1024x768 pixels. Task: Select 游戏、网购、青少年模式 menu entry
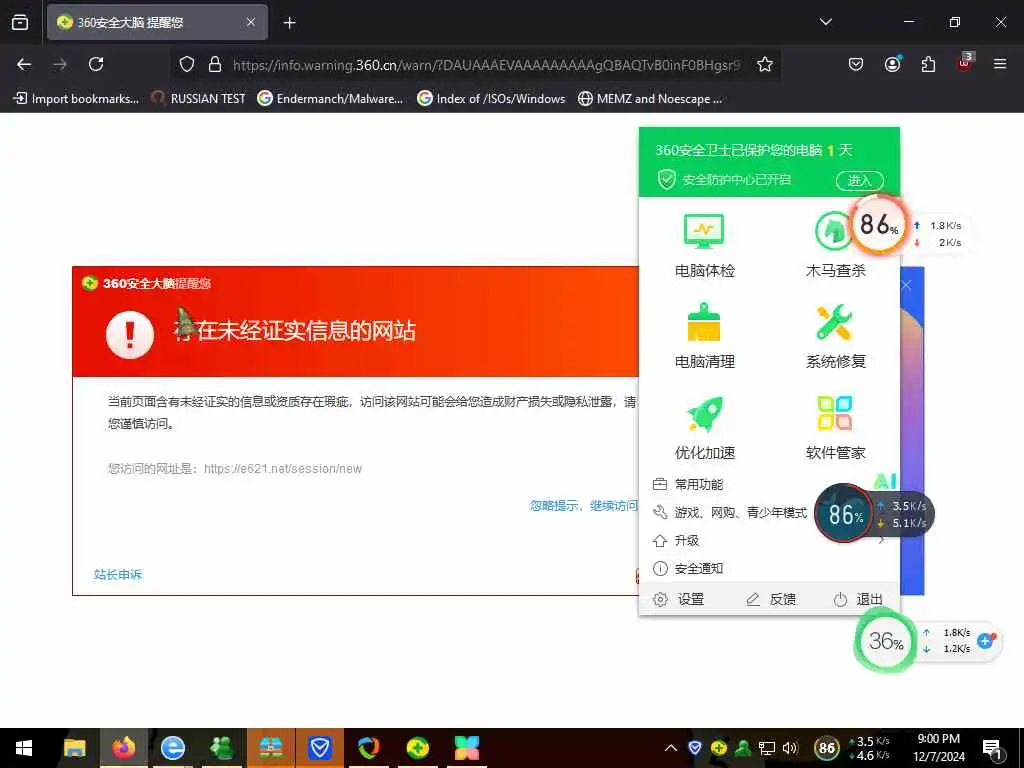pyautogui.click(x=729, y=513)
